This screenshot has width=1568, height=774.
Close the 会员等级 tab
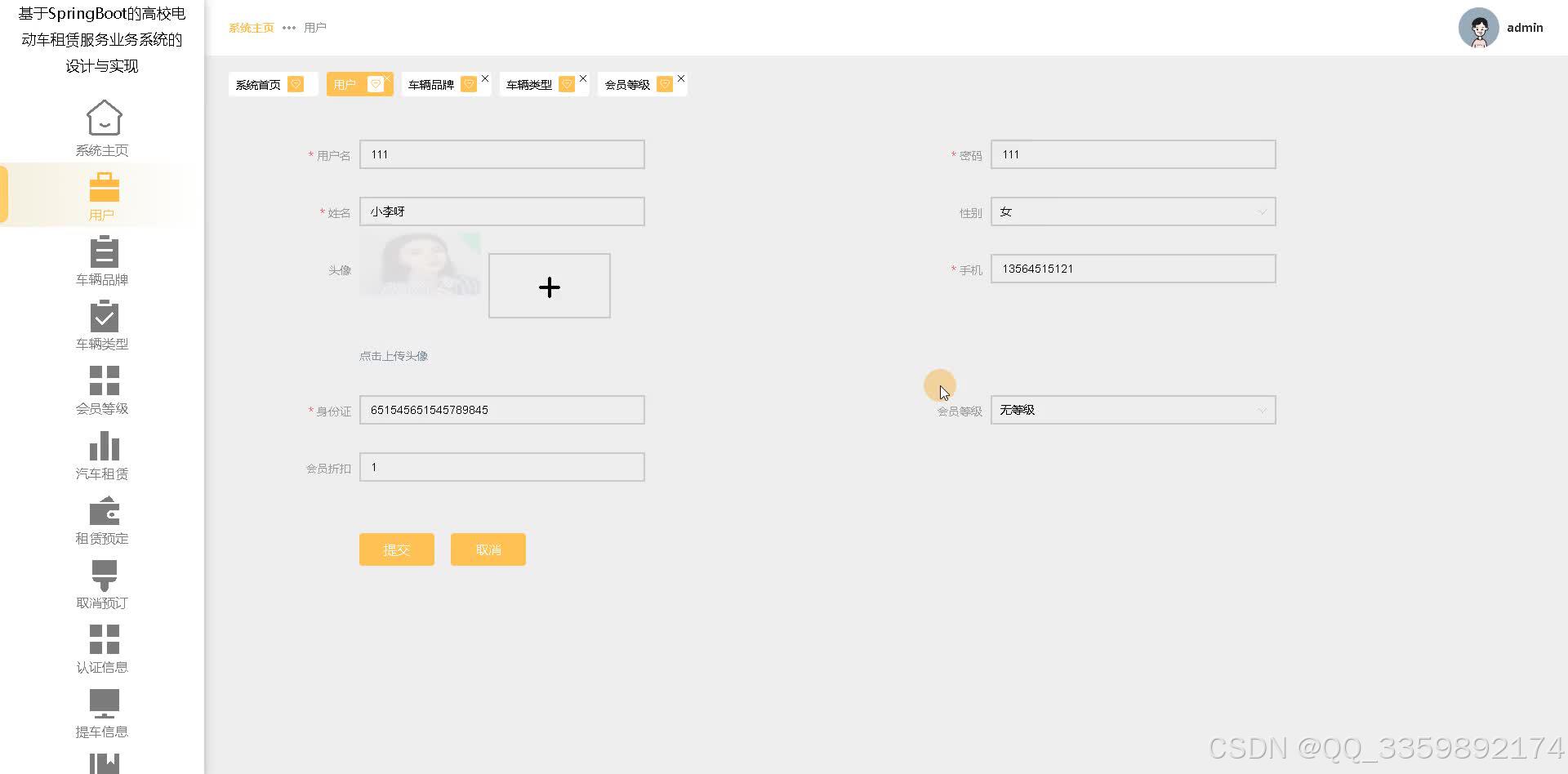click(x=681, y=78)
